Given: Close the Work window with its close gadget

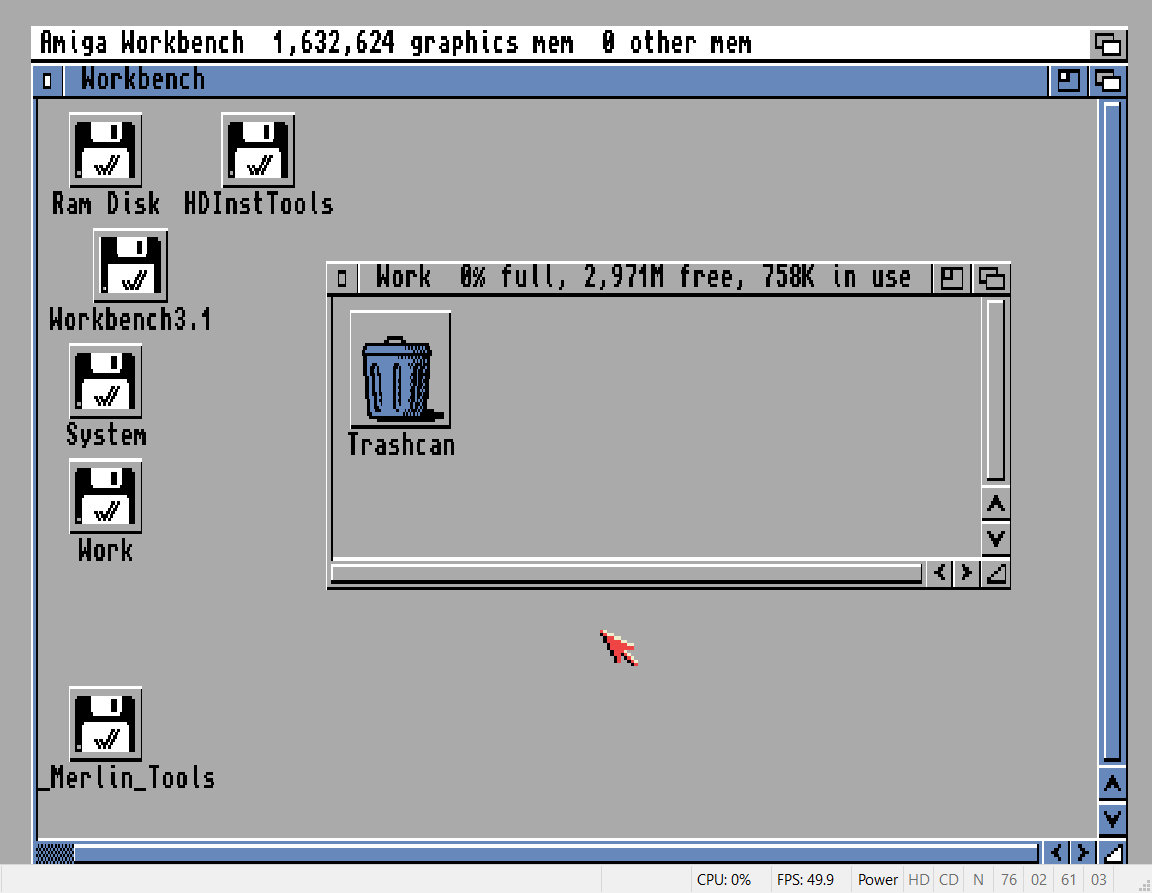Looking at the screenshot, I should click(342, 279).
